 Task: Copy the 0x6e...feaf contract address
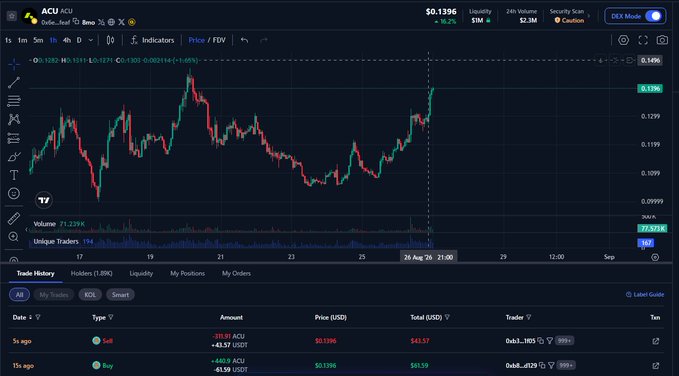[x=76, y=21]
